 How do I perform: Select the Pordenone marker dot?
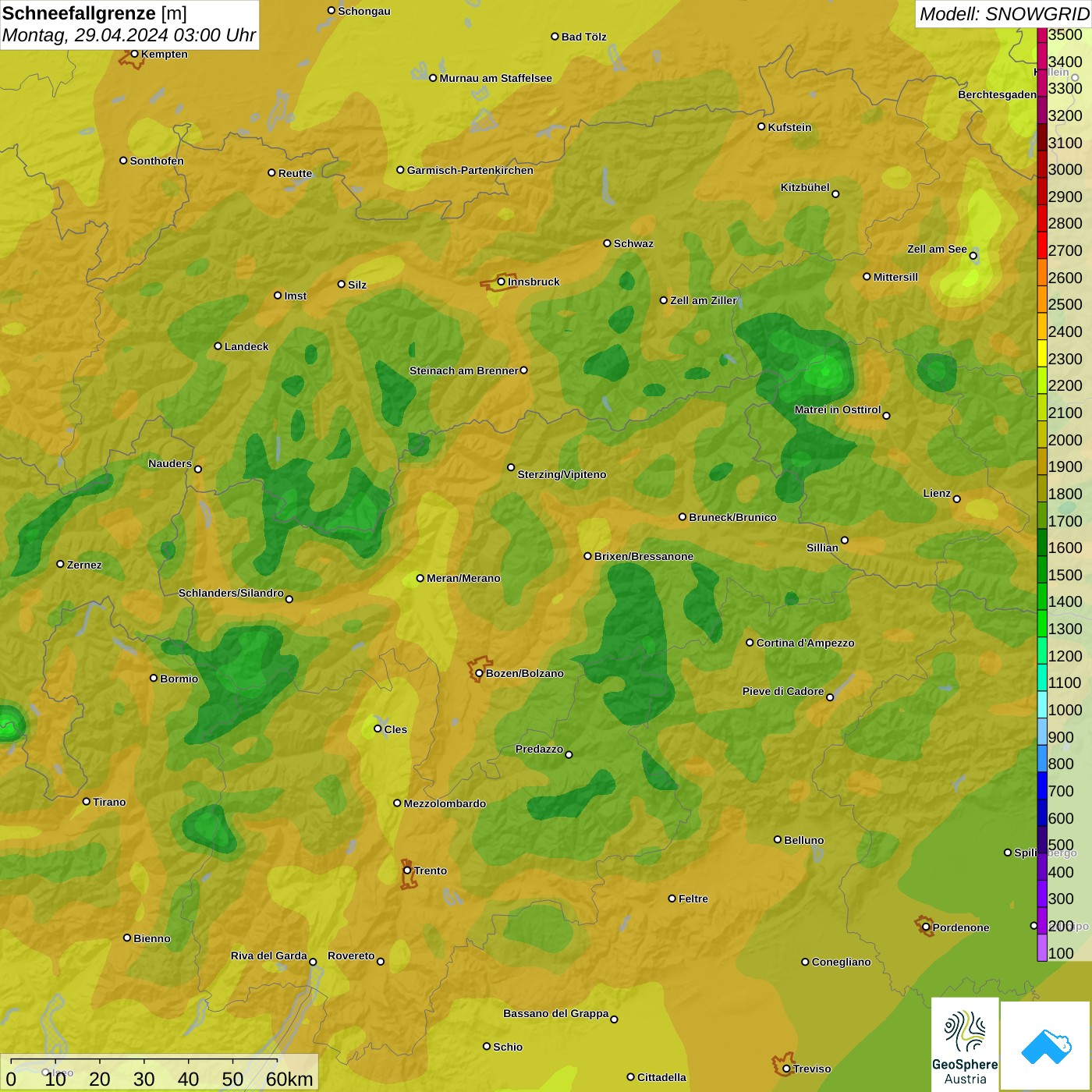(926, 927)
